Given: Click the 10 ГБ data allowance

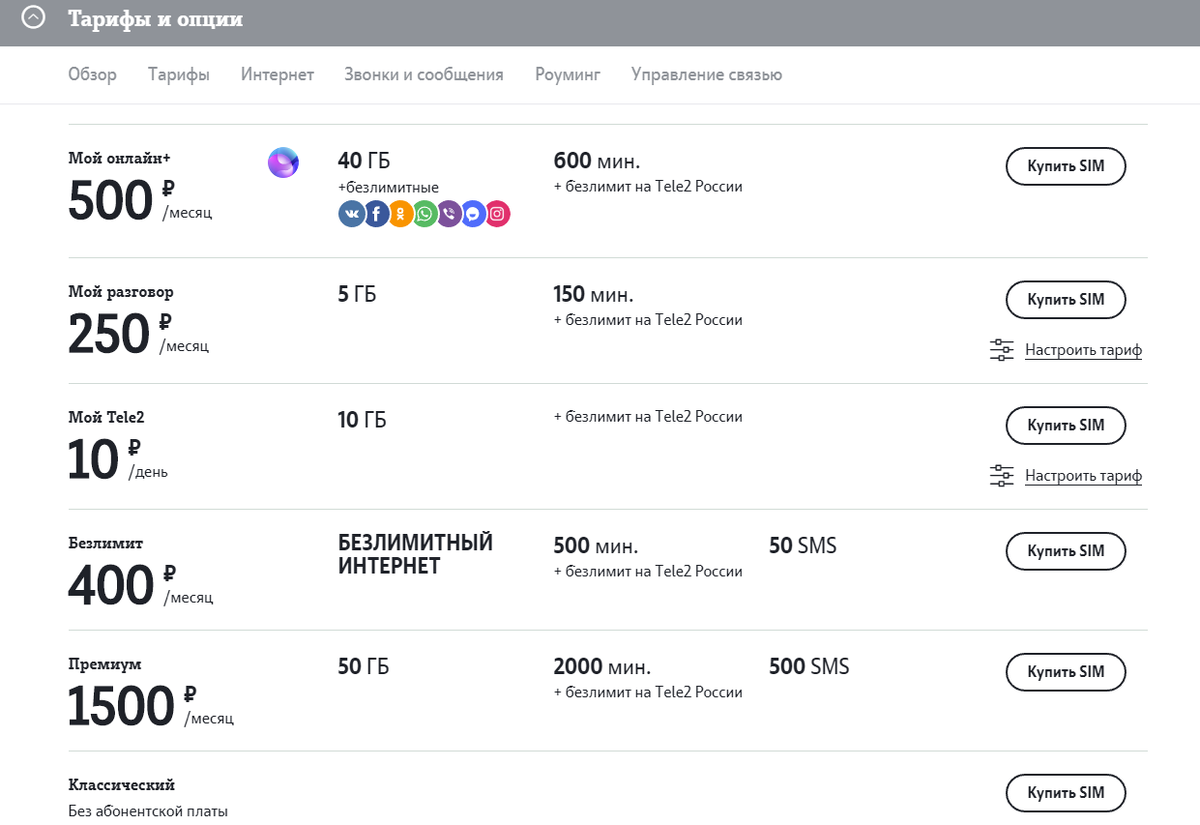Looking at the screenshot, I should (x=362, y=420).
